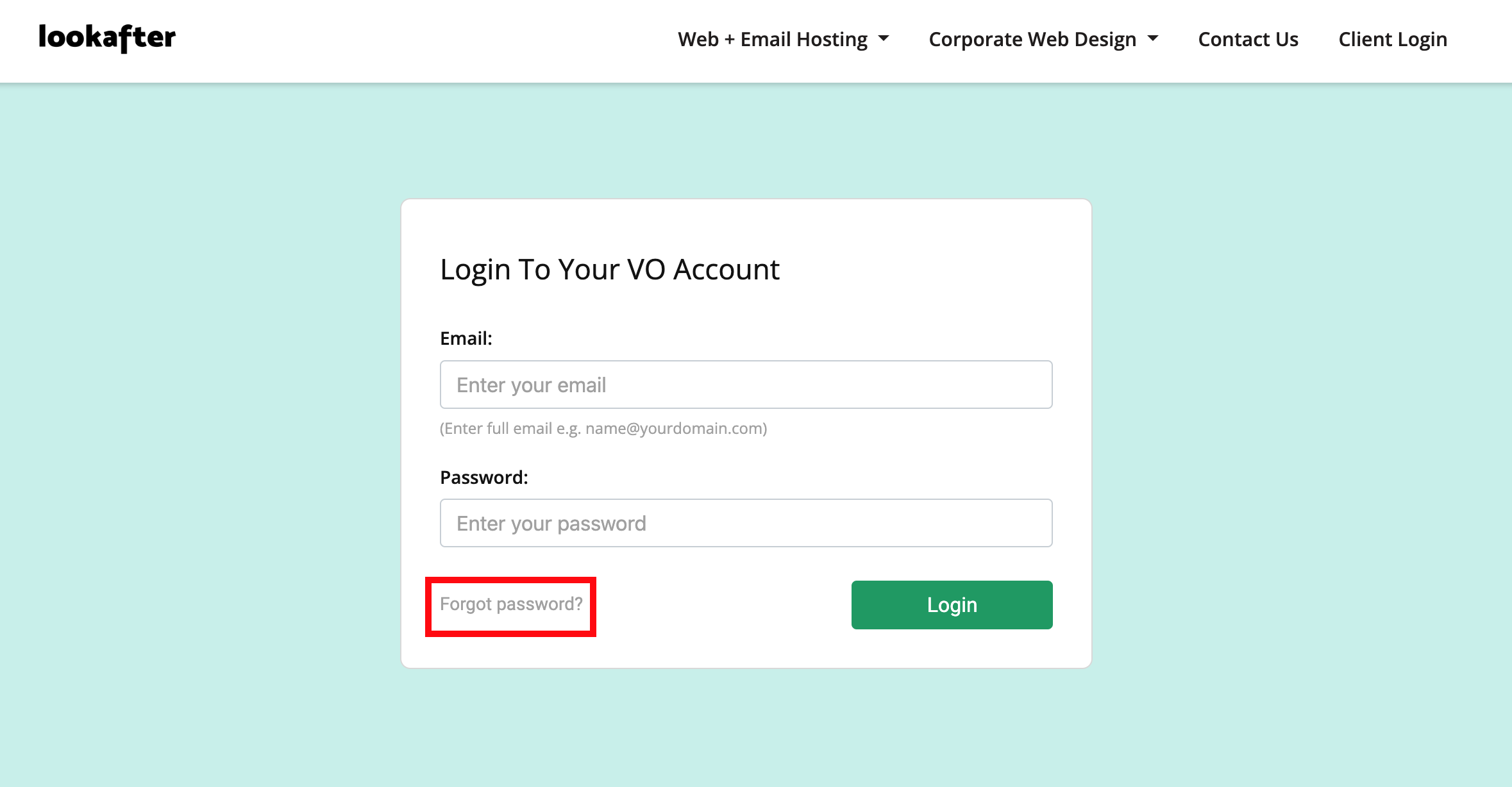
Task: Click the Password: field label
Action: pos(484,477)
